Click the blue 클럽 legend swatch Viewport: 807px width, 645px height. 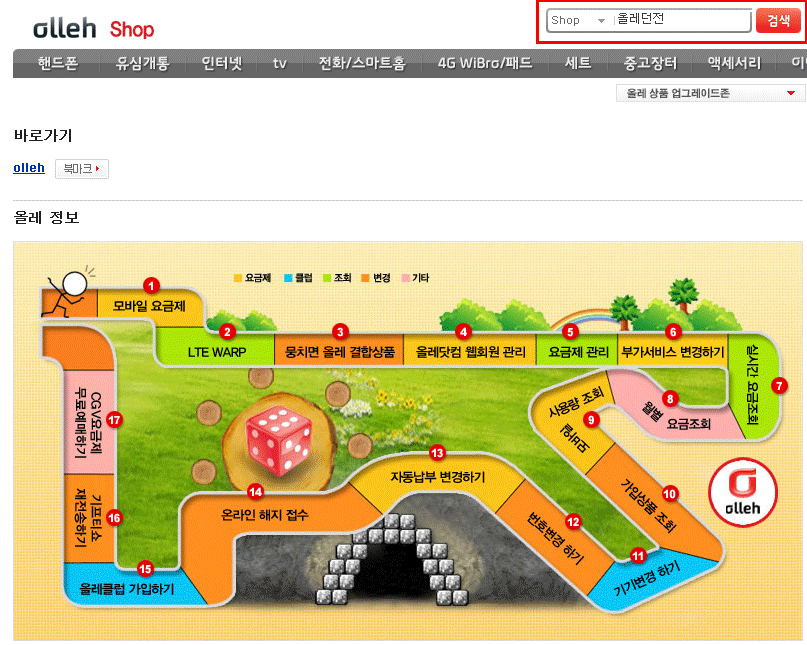point(288,278)
